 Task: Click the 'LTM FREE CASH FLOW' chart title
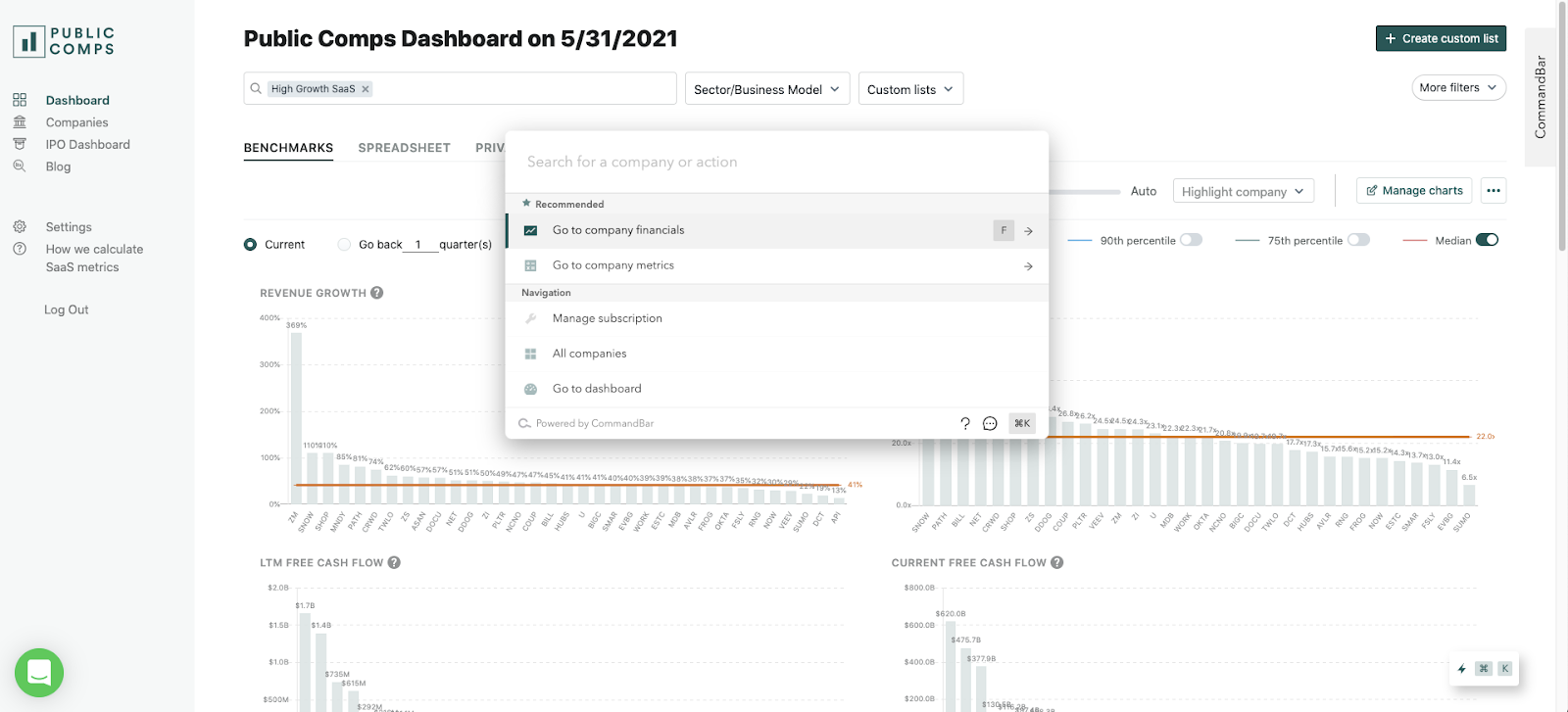(321, 563)
